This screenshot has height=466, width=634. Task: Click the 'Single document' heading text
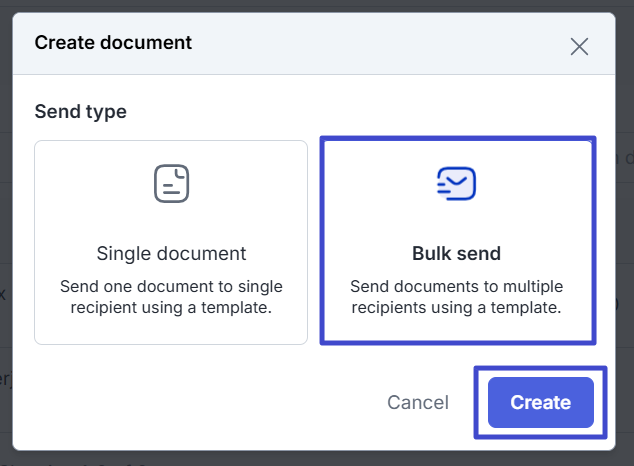pyautogui.click(x=171, y=253)
